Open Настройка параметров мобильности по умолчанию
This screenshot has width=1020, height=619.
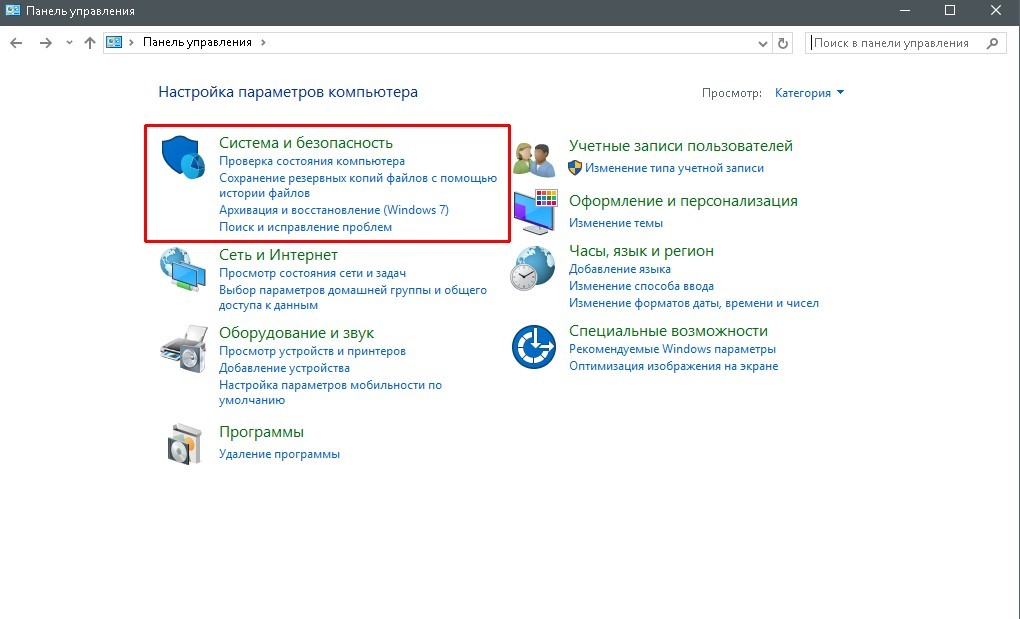pyautogui.click(x=330, y=392)
